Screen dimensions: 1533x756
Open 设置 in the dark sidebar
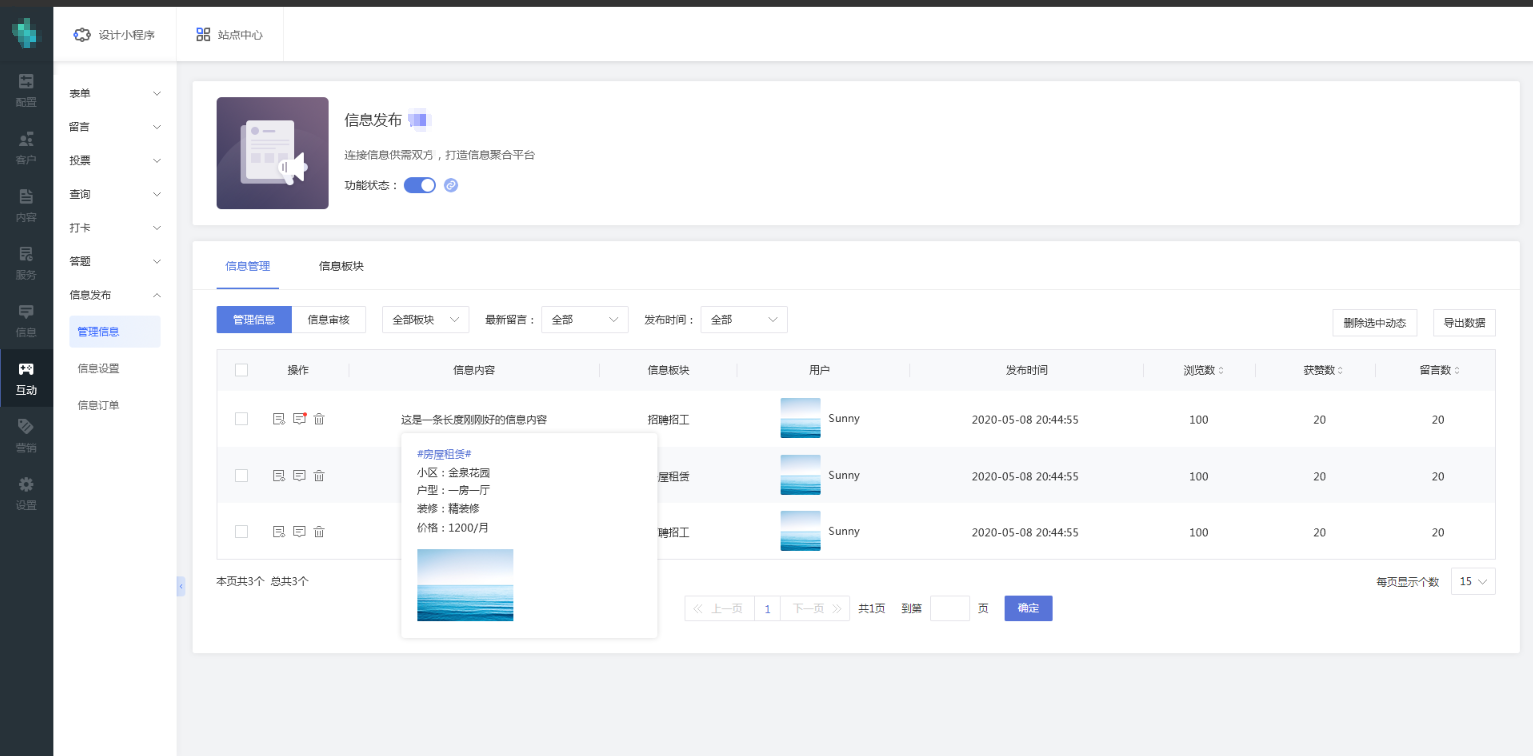tap(26, 493)
